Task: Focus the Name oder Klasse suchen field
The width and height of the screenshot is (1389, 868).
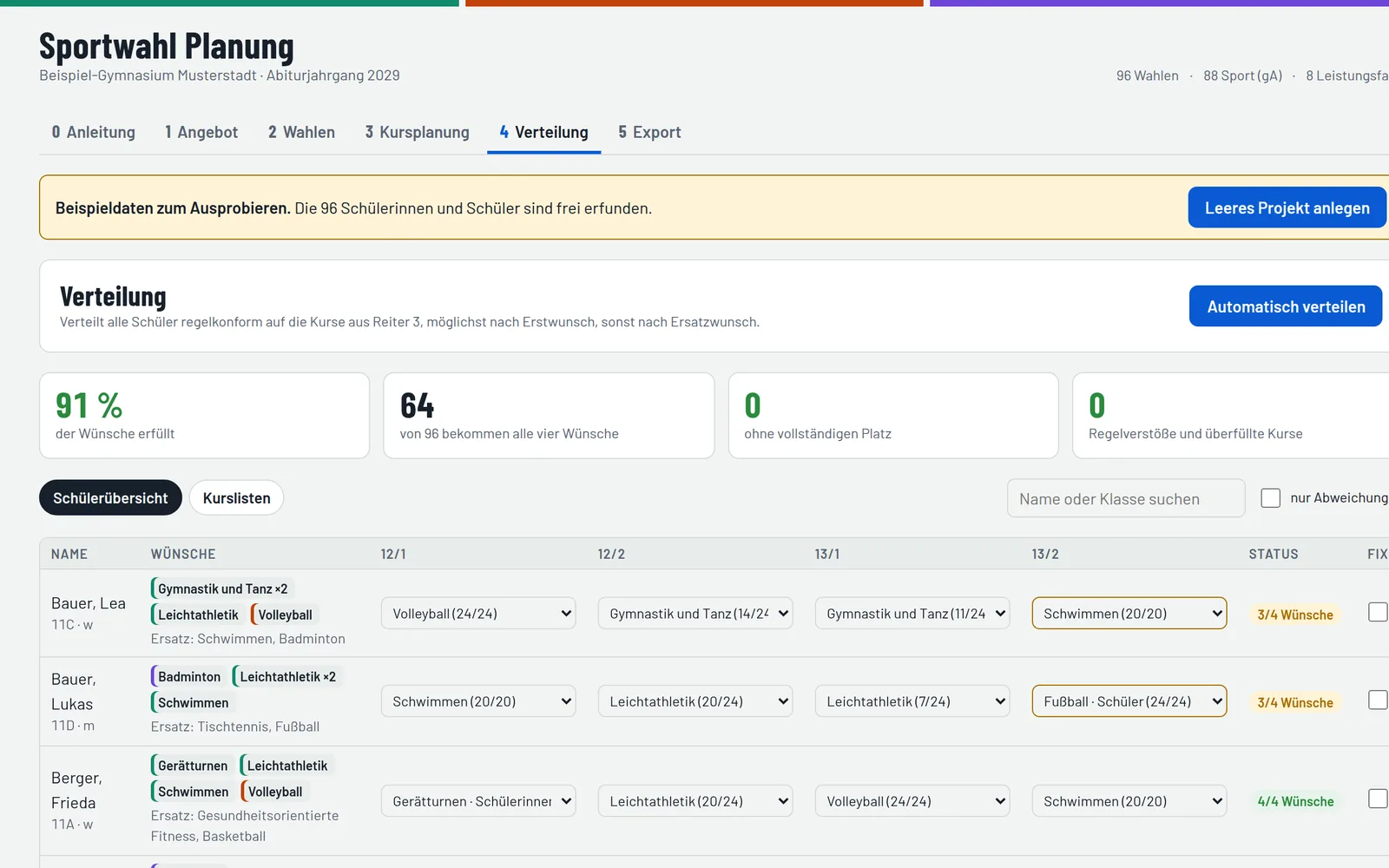Action: (x=1126, y=498)
